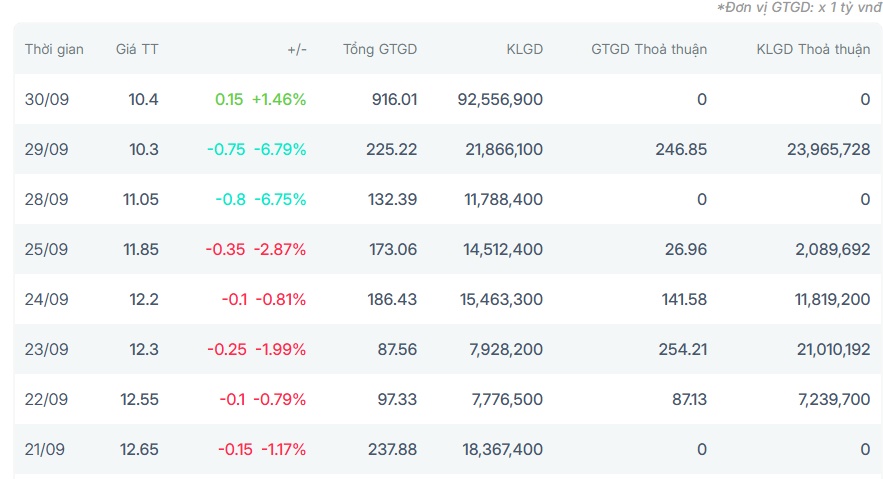883x479 pixels.
Task: Click negotiated volume 11,819,200
Action: tap(832, 300)
